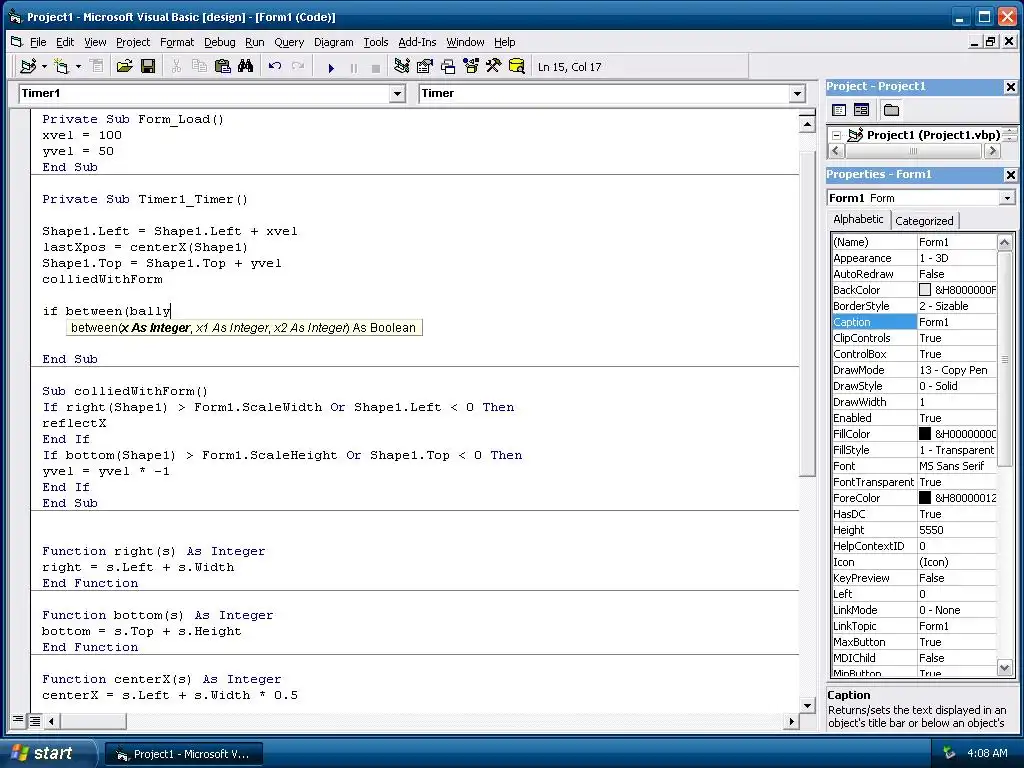Click the Add Standard EXE Project icon
Viewport: 1024px width, 768px height.
click(x=28, y=66)
